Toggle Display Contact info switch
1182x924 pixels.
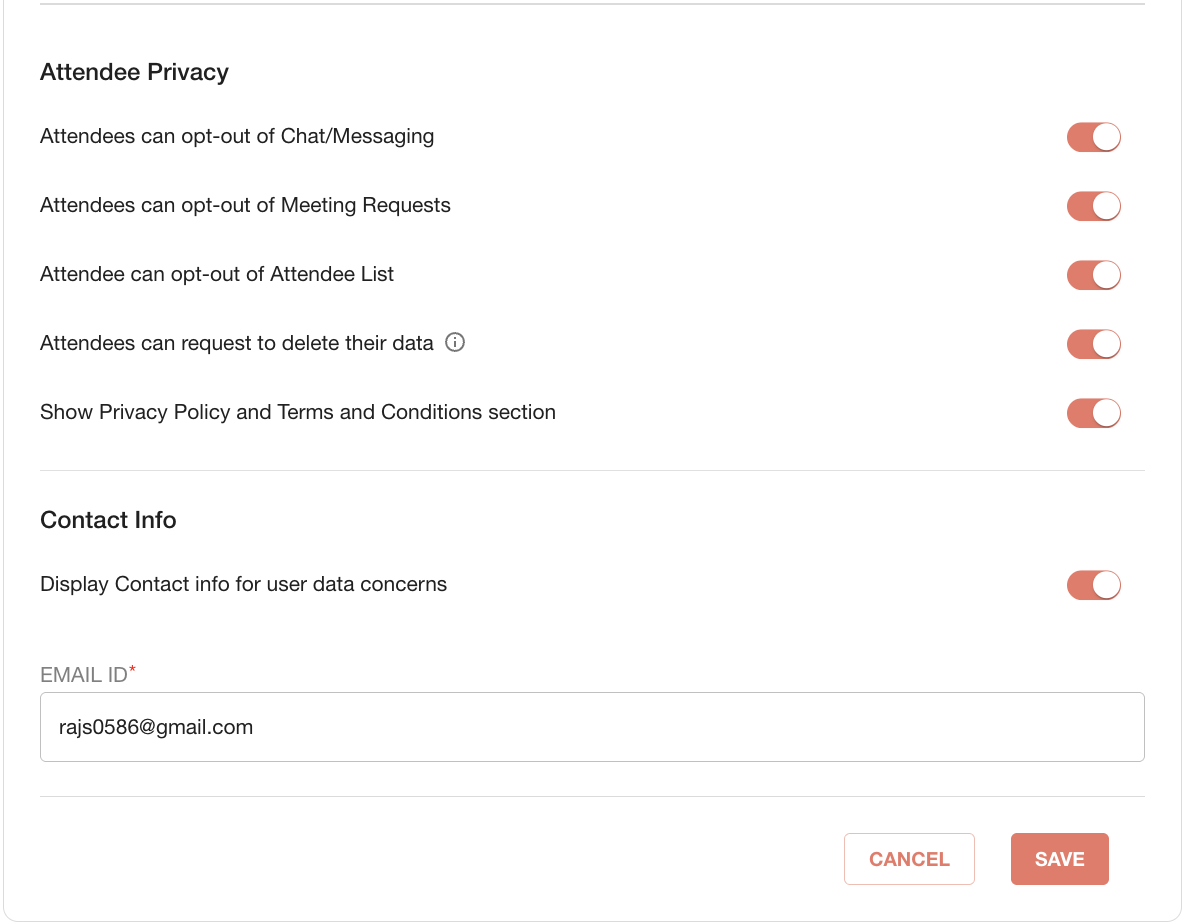(1093, 585)
